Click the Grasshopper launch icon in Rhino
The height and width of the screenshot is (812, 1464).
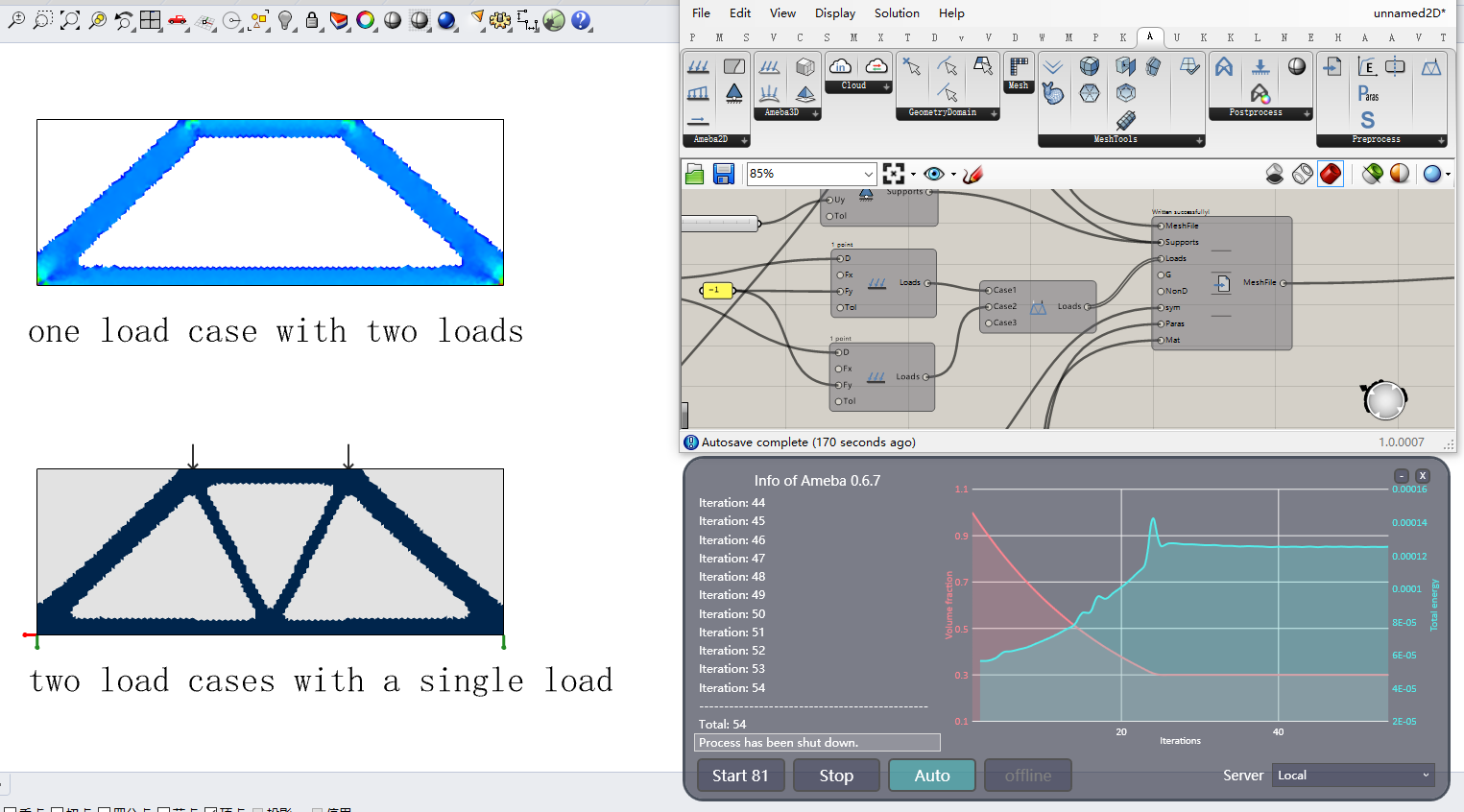pos(554,19)
